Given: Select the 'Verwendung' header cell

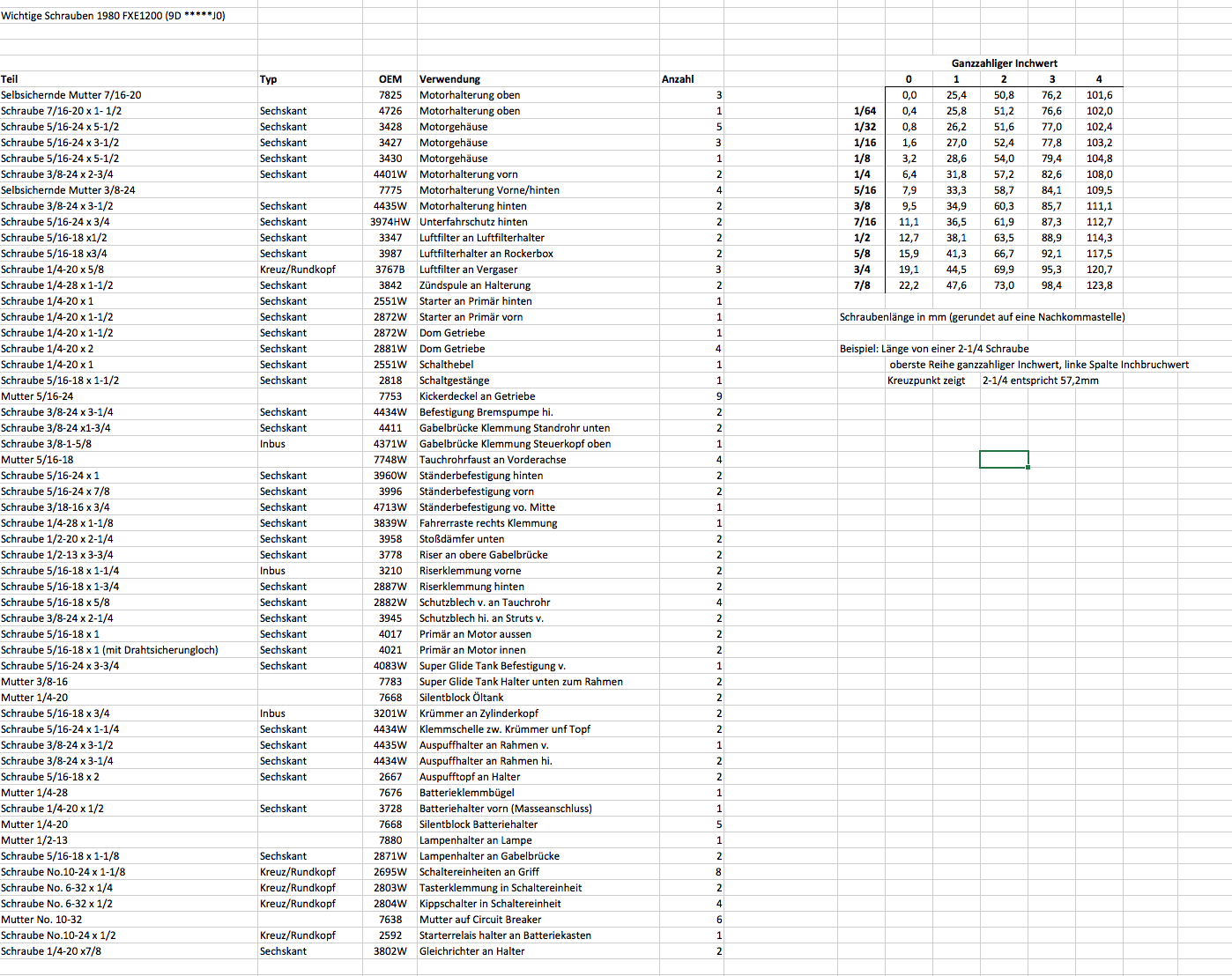Looking at the screenshot, I should pos(449,79).
